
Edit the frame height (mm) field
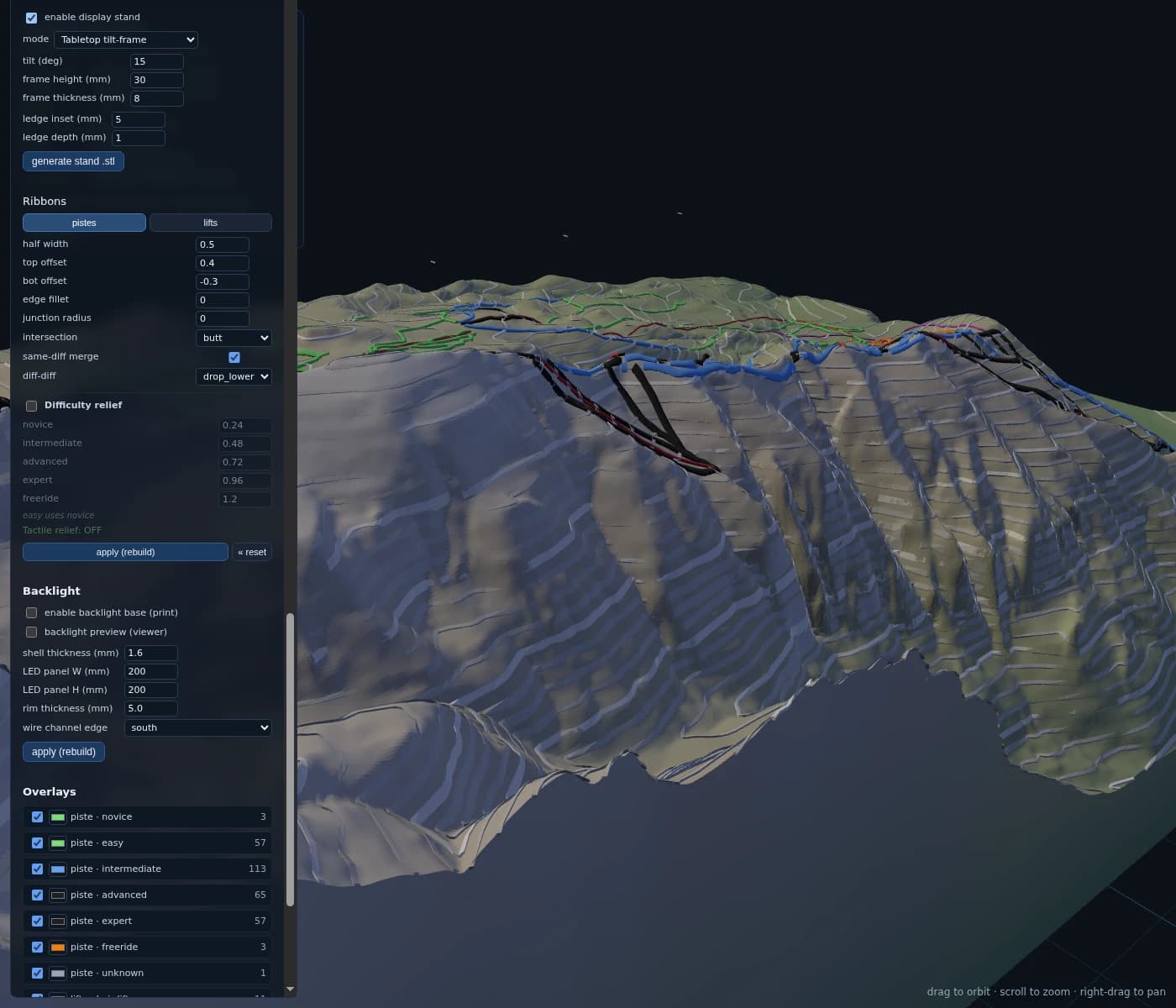156,80
